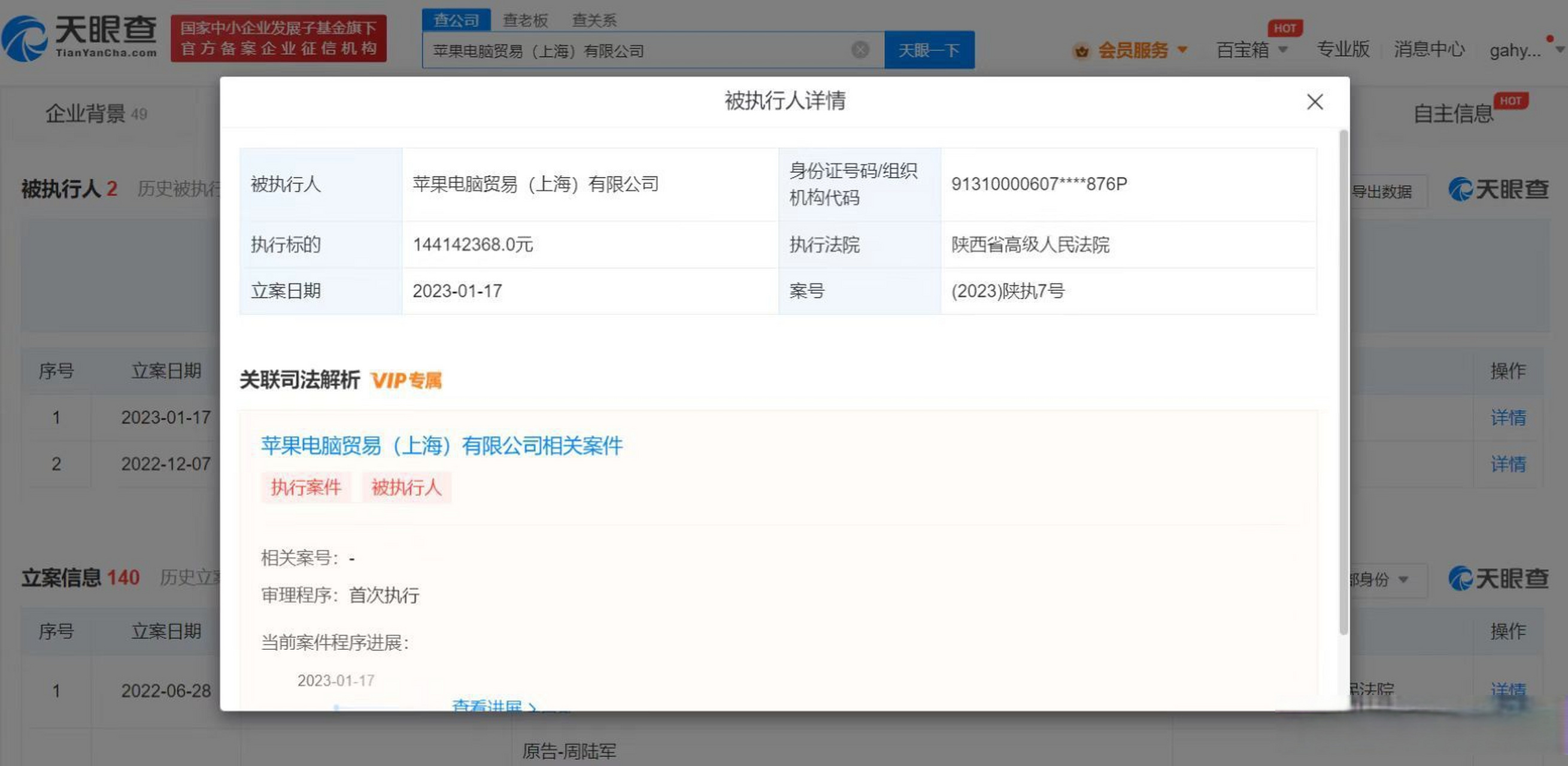Image resolution: width=1568 pixels, height=766 pixels.
Task: Select the case number (2023)陕执7号
Action: (x=1008, y=291)
